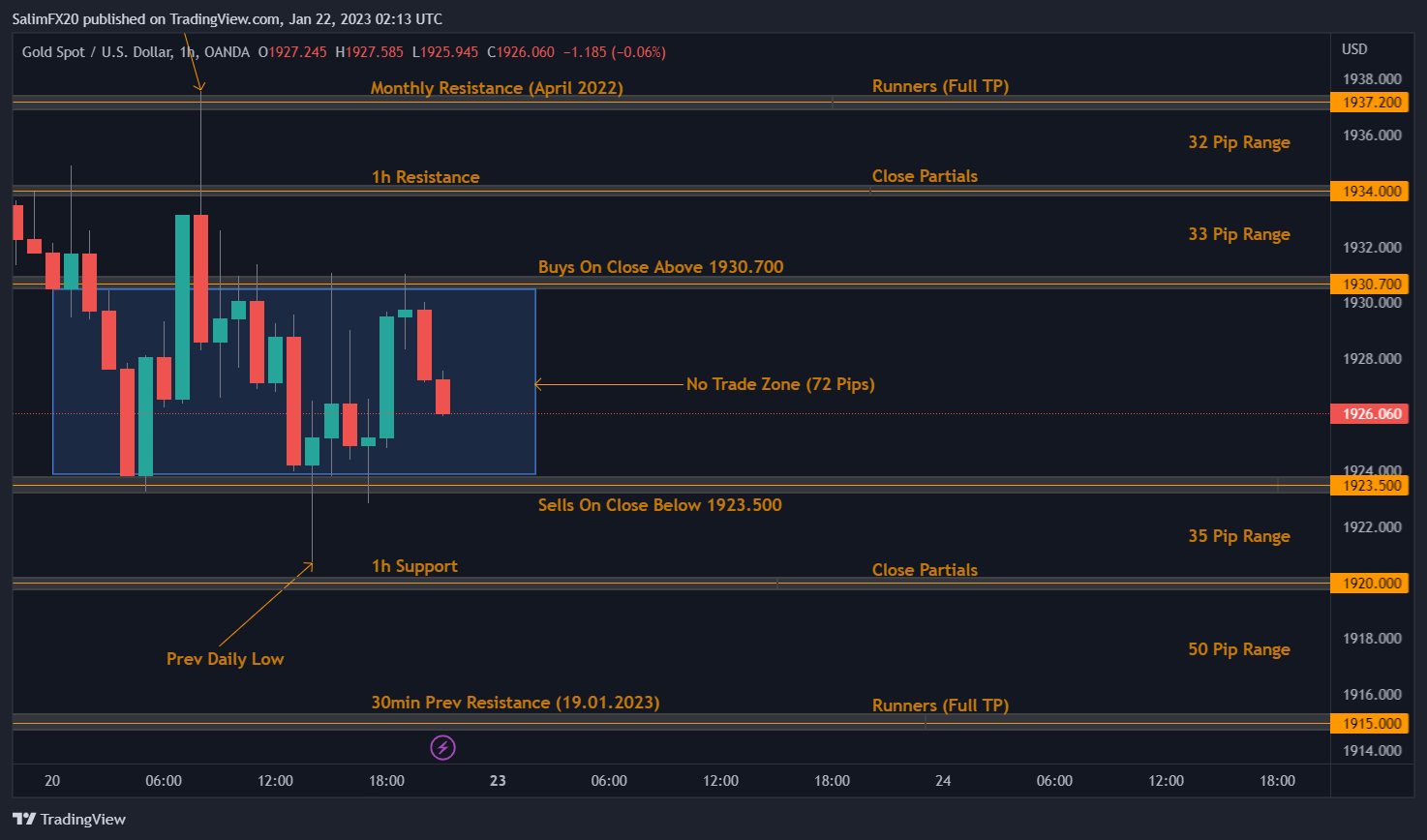
Task: Click the 'Prev Daily Low' annotation
Action: (225, 658)
